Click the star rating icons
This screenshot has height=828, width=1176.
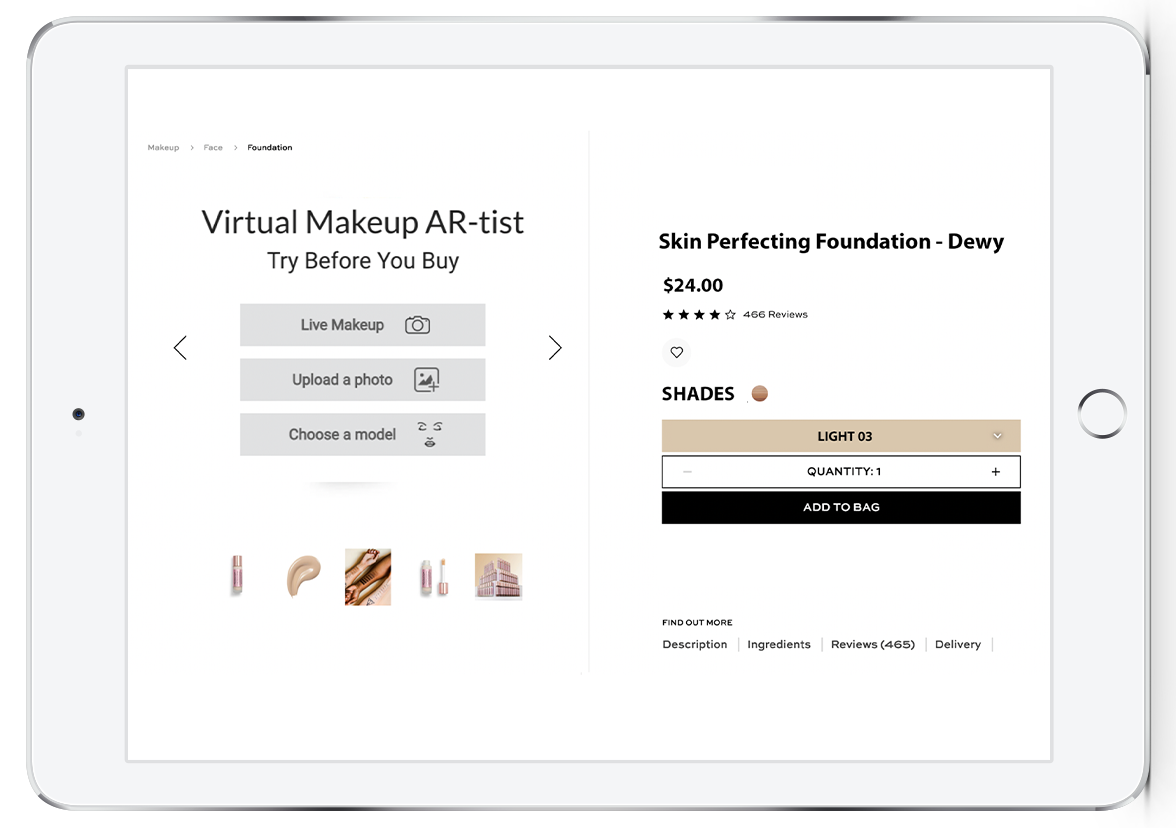point(699,314)
